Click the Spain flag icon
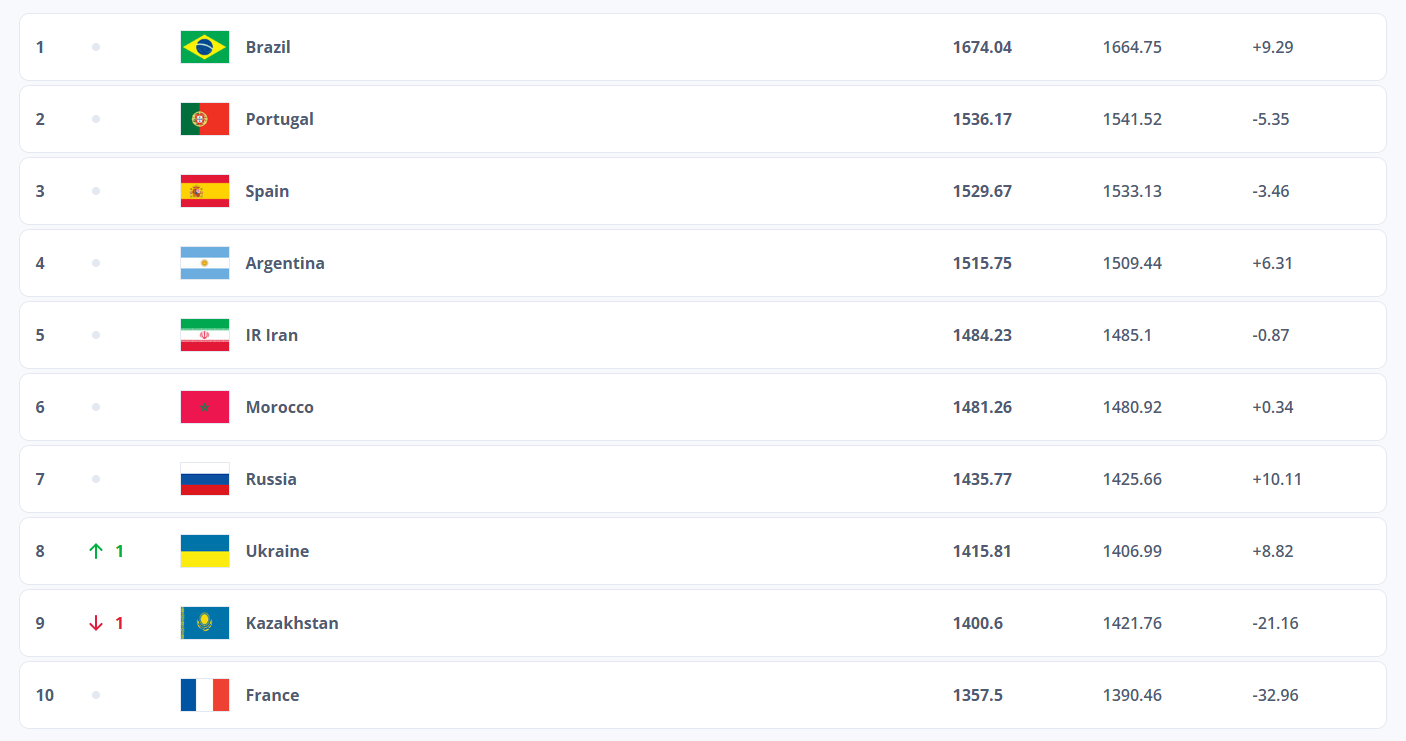The image size is (1406, 741). (205, 191)
